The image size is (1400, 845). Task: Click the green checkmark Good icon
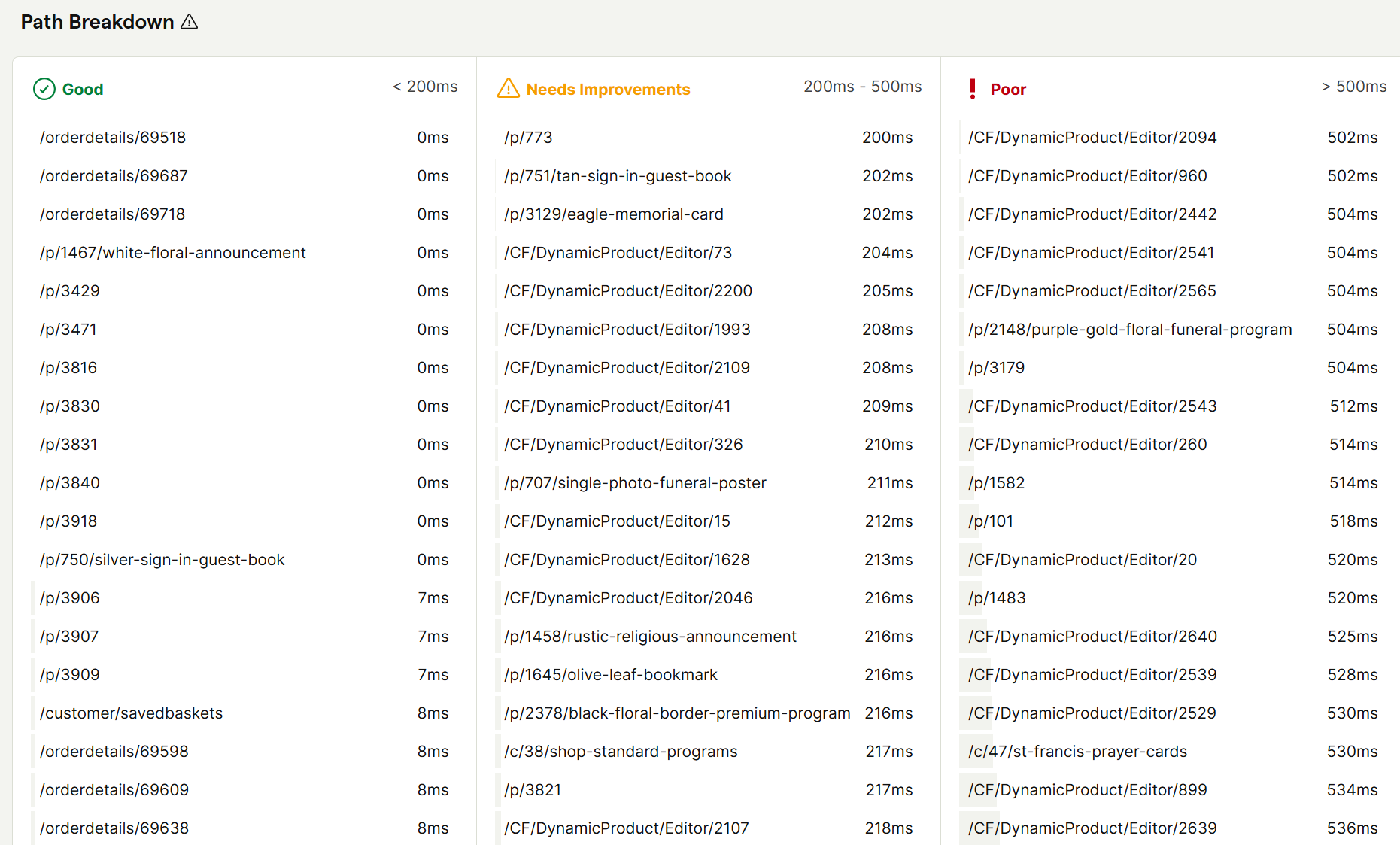pos(44,89)
